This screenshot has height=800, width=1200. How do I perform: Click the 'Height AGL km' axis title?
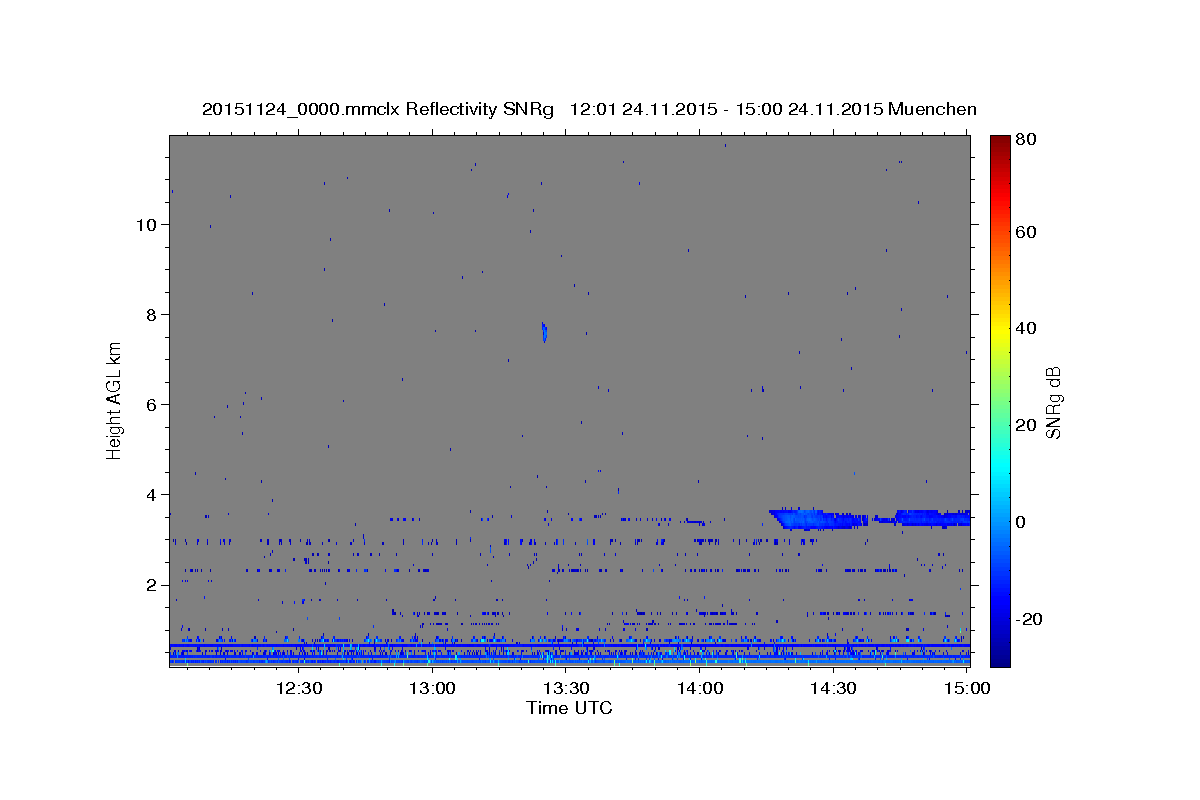[x=115, y=400]
